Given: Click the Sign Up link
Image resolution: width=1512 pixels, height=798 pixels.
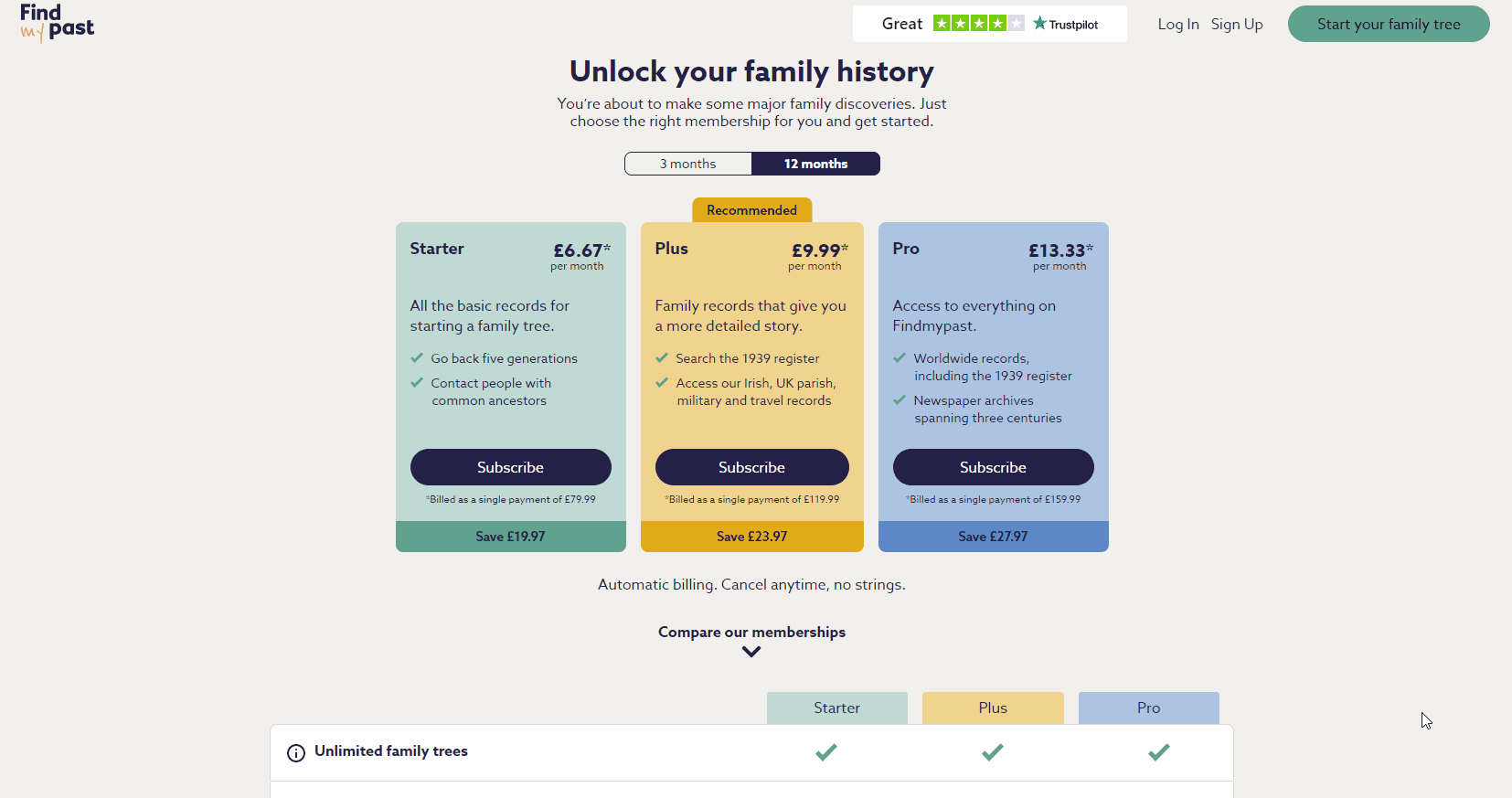Looking at the screenshot, I should click(x=1237, y=25).
